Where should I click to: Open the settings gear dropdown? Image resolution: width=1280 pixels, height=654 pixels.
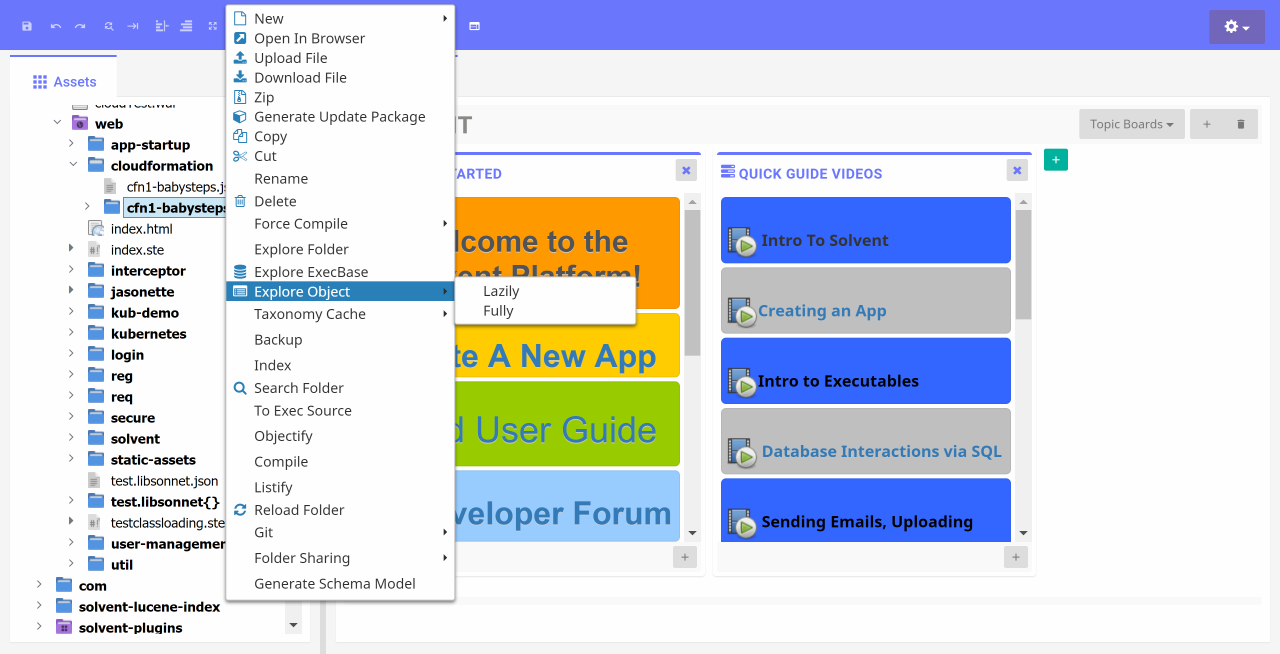pyautogui.click(x=1236, y=27)
